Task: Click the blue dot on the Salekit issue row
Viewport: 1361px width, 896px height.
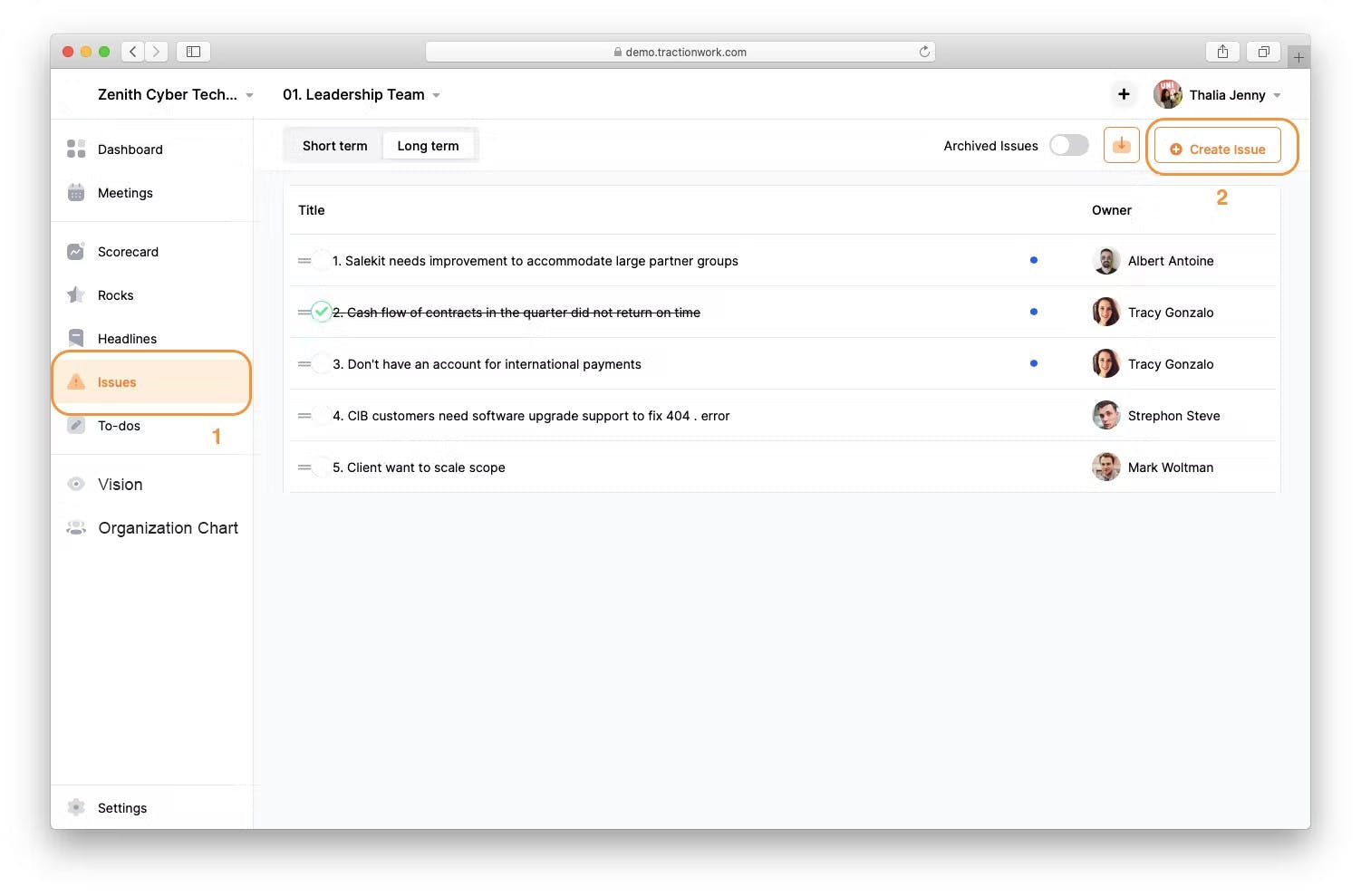Action: pyautogui.click(x=1034, y=260)
